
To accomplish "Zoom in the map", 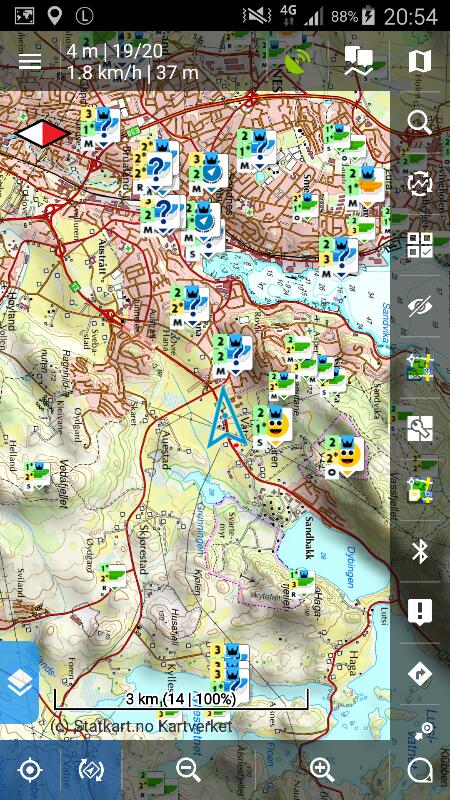I will pyautogui.click(x=322, y=770).
